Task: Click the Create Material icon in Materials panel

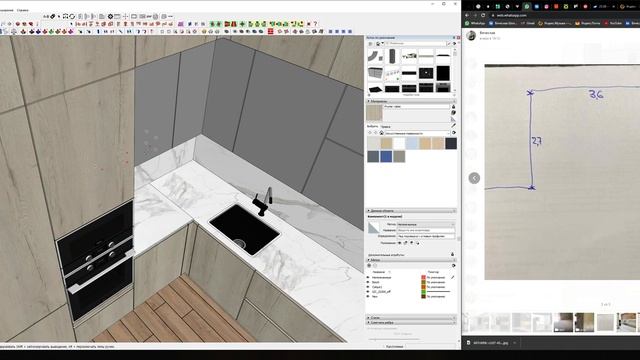Action: (x=453, y=113)
